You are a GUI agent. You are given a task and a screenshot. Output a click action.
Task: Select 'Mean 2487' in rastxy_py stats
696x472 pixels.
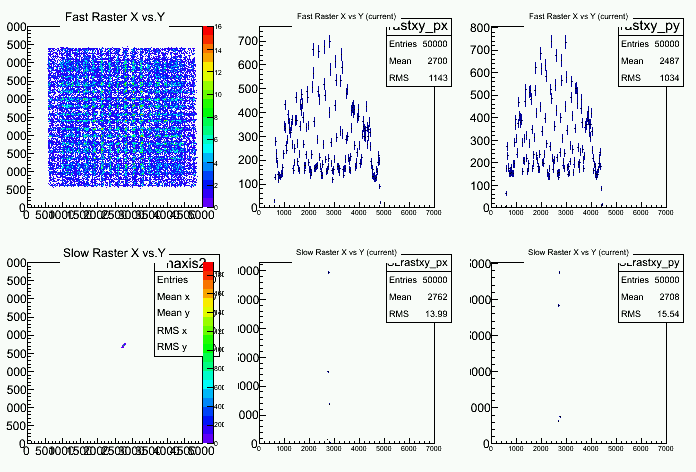point(651,61)
